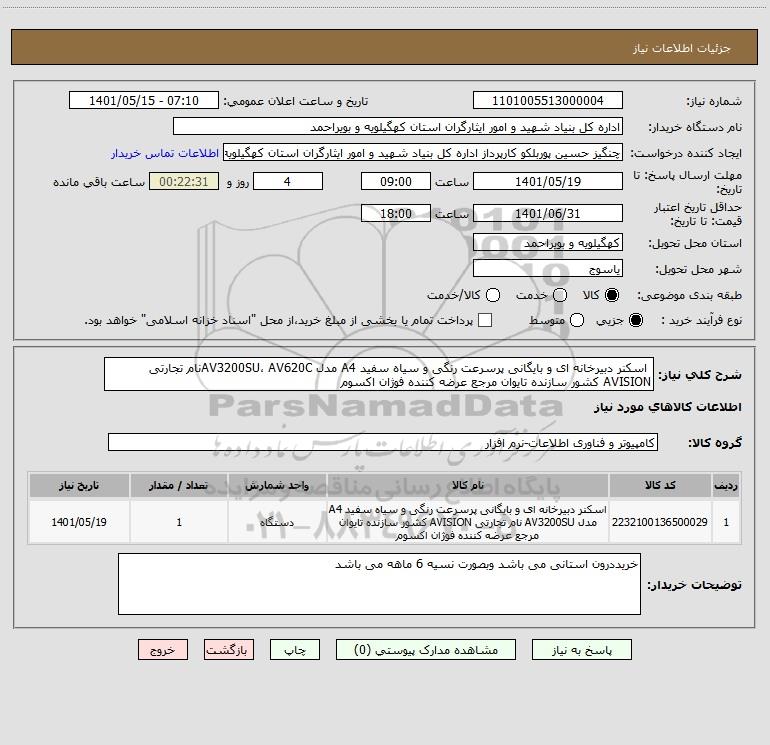Image resolution: width=770 pixels, height=745 pixels.
Task: Click scanner product name cell in table
Action: pyautogui.click(x=468, y=522)
